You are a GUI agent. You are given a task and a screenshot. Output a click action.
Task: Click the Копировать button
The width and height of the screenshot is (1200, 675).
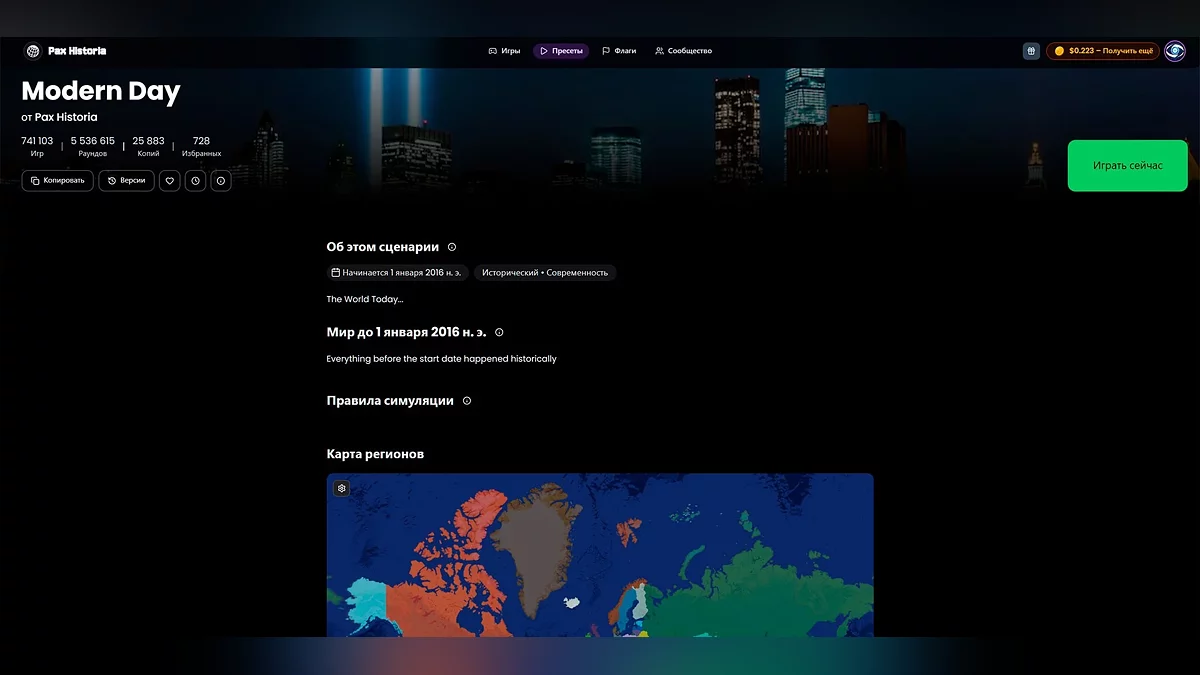point(58,181)
